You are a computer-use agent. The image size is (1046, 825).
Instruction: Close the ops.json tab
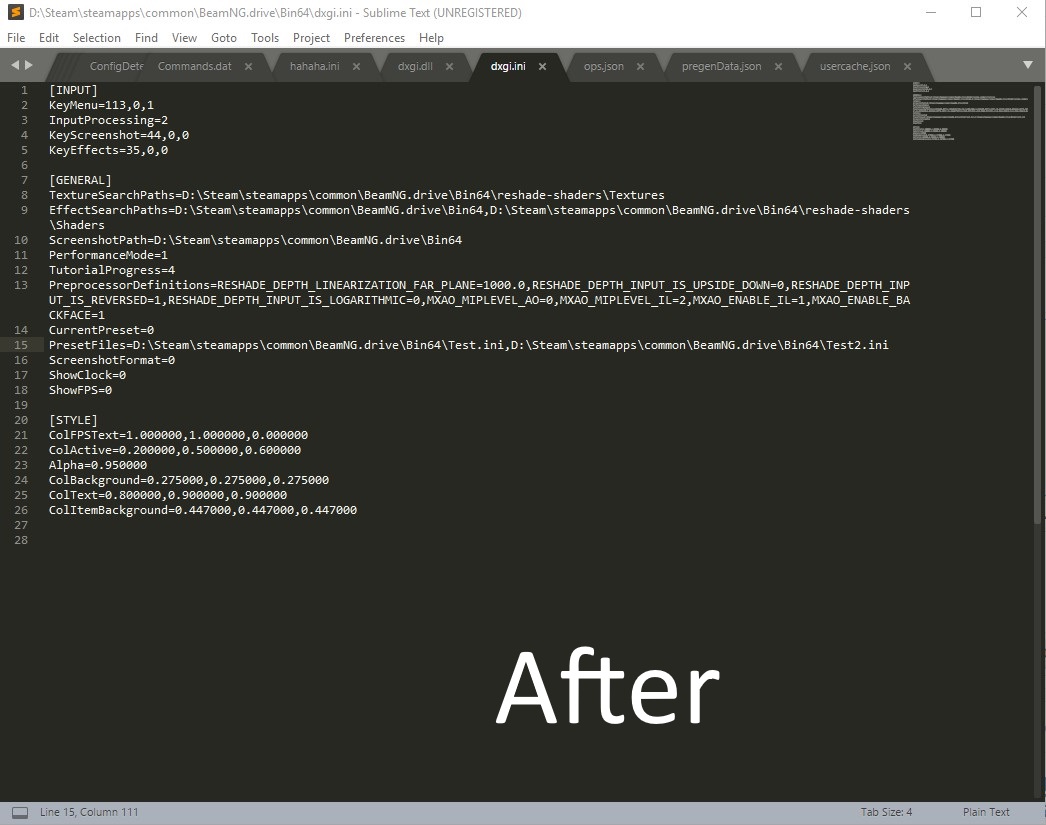coord(640,66)
